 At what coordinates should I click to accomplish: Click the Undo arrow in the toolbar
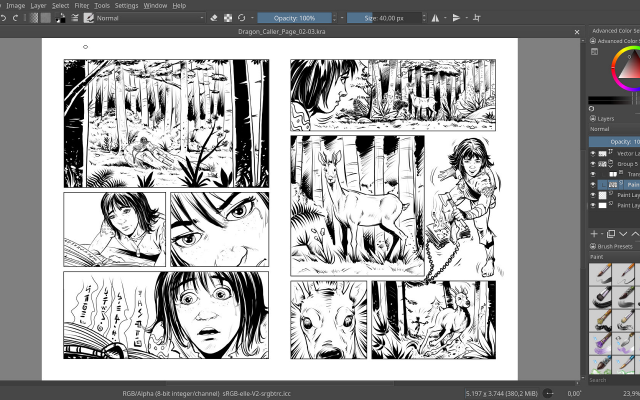(4, 18)
